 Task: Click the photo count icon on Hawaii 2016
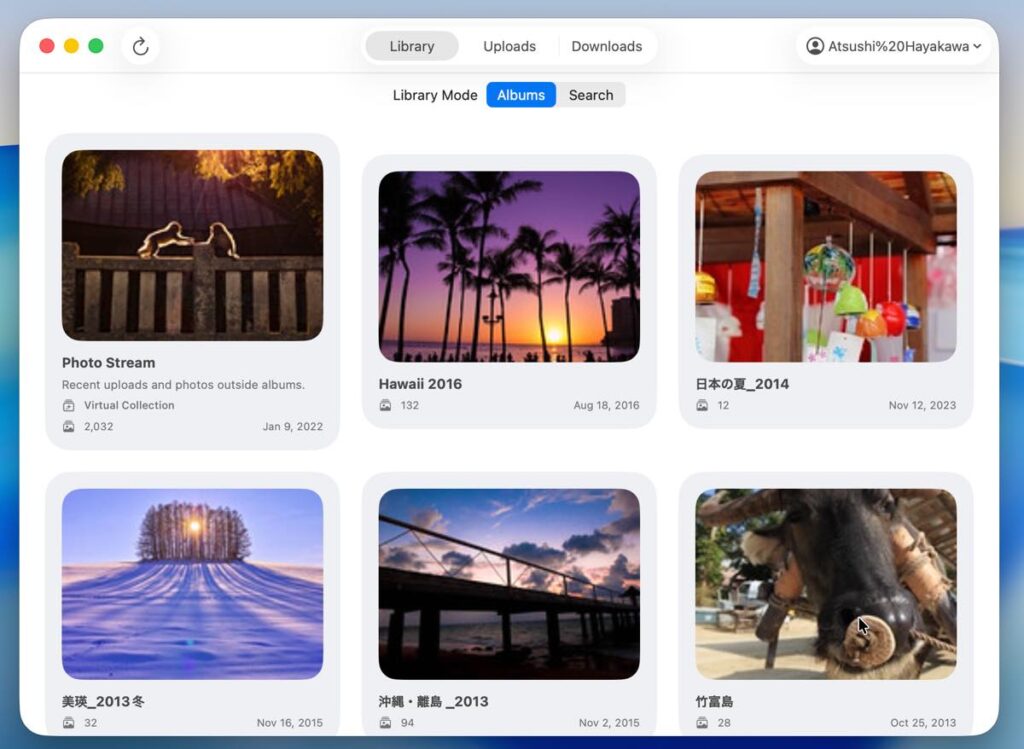386,406
